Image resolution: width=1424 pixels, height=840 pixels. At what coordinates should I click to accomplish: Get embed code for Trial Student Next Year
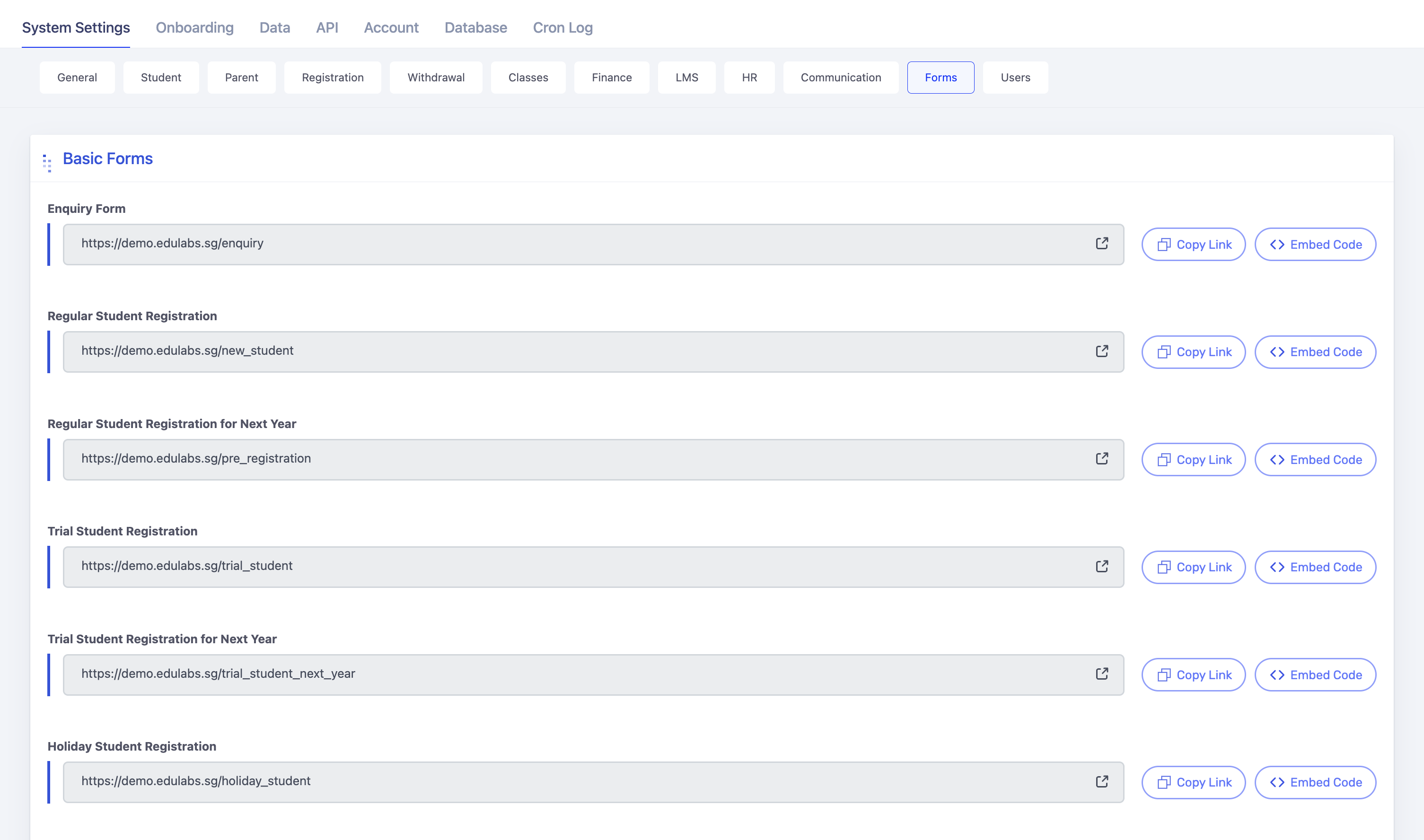pyautogui.click(x=1315, y=675)
